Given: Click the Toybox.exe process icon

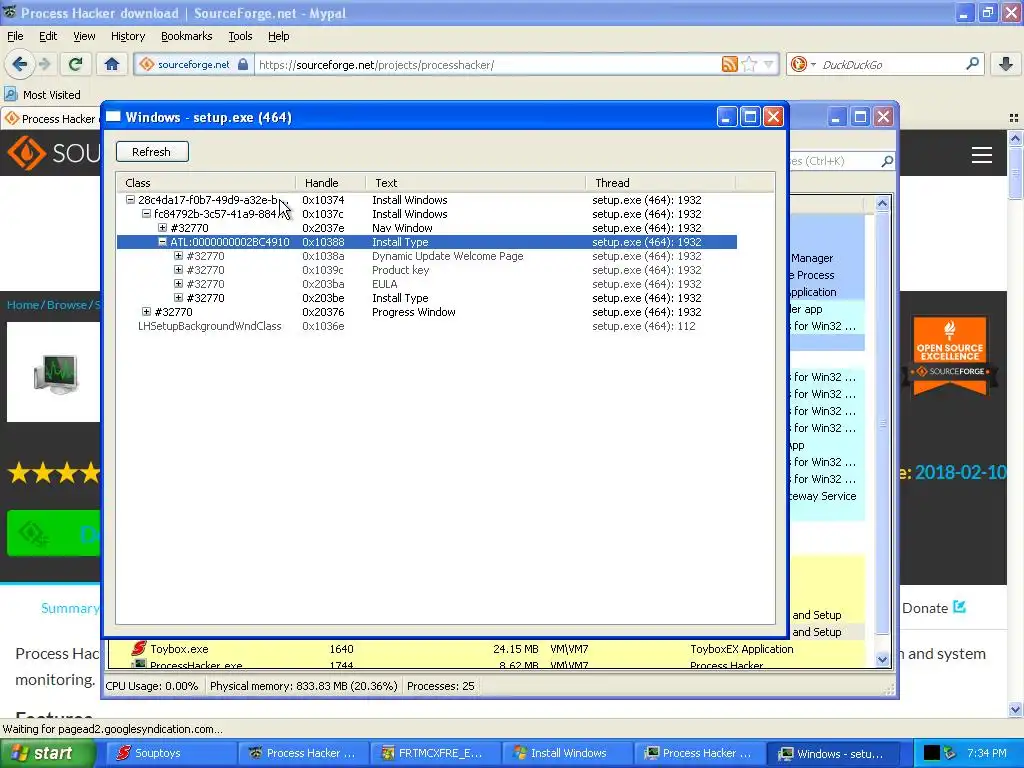Looking at the screenshot, I should pos(138,648).
